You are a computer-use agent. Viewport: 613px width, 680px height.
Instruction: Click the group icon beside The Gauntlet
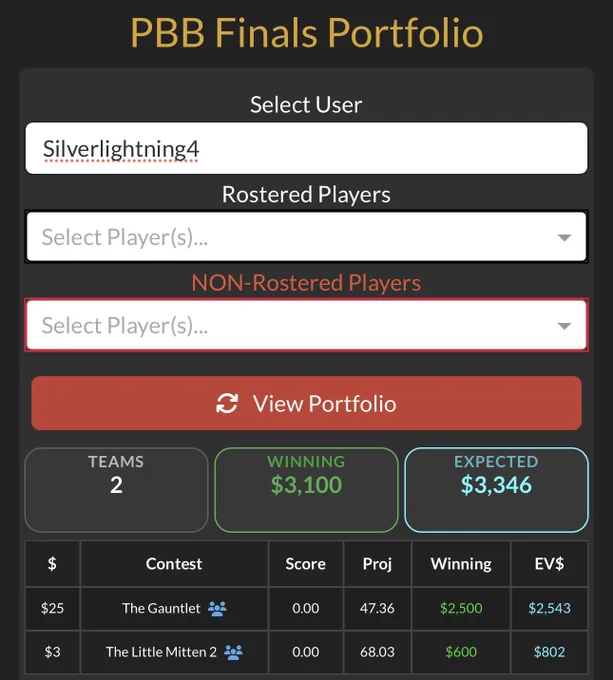(x=217, y=608)
